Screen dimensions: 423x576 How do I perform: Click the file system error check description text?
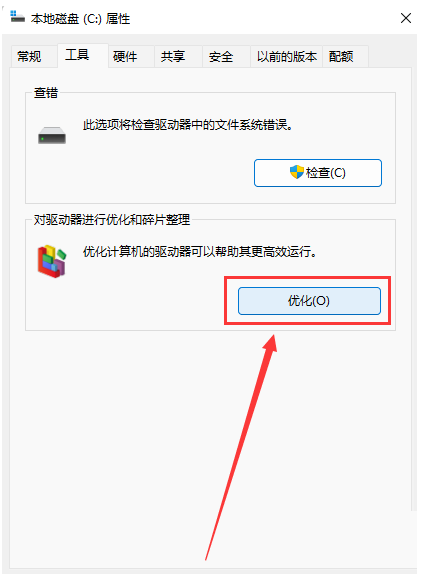[x=188, y=125]
